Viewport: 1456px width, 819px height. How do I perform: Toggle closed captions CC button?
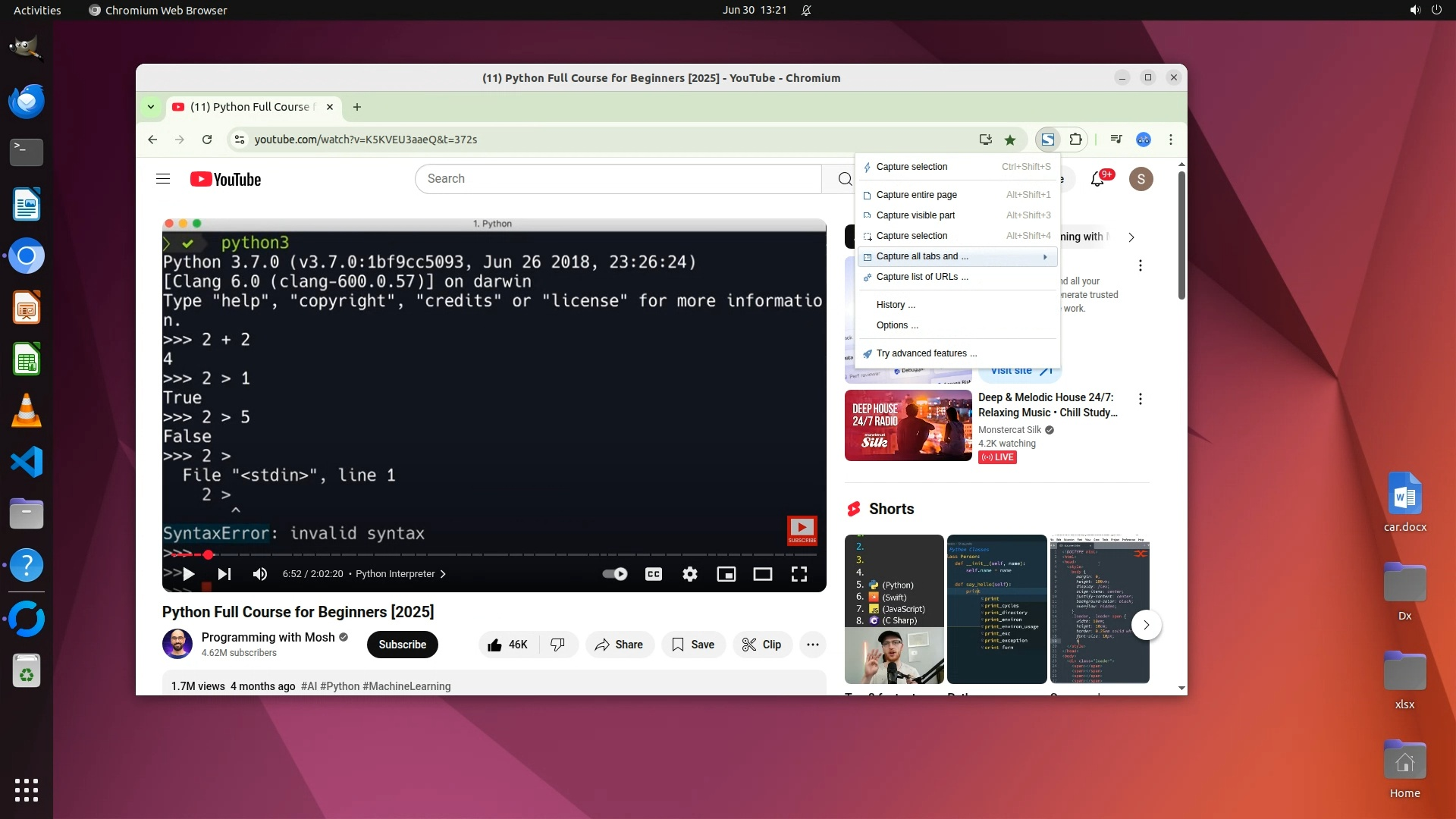point(653,574)
